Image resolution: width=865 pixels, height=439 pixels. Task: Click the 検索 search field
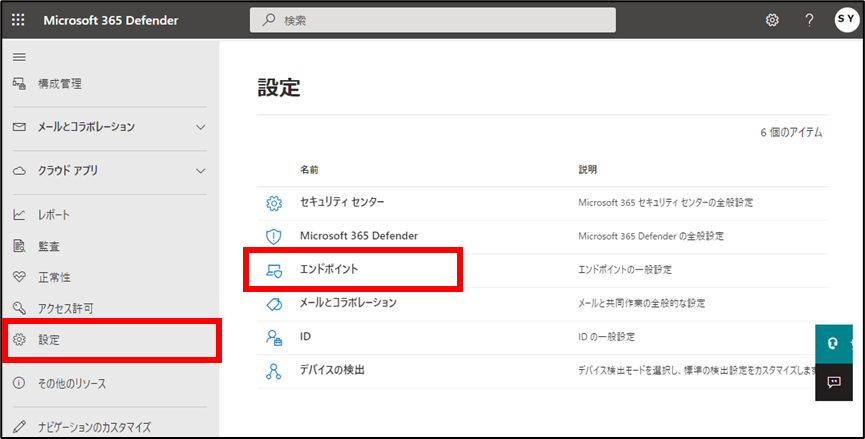pos(432,20)
